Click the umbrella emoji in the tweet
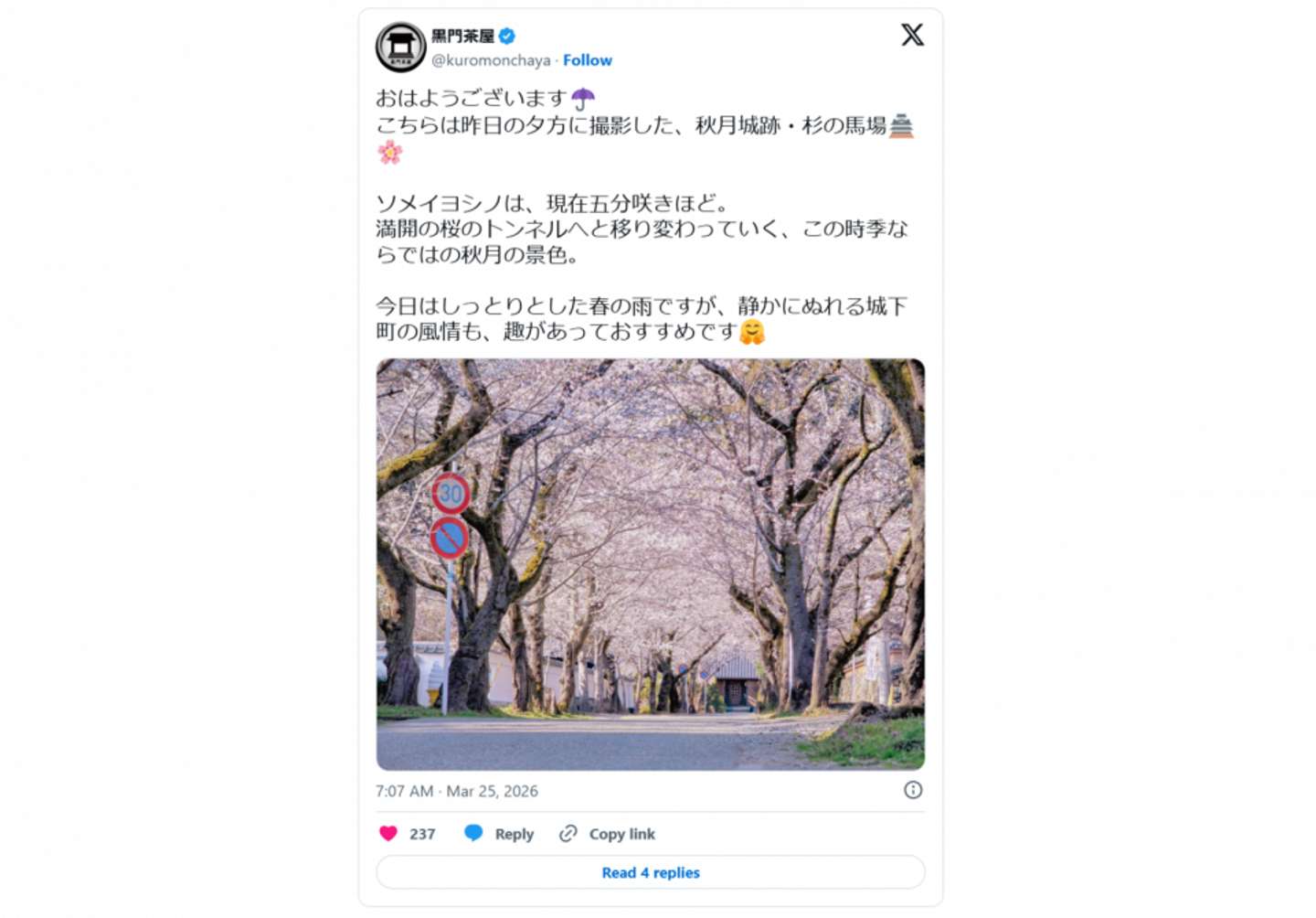 [x=583, y=99]
